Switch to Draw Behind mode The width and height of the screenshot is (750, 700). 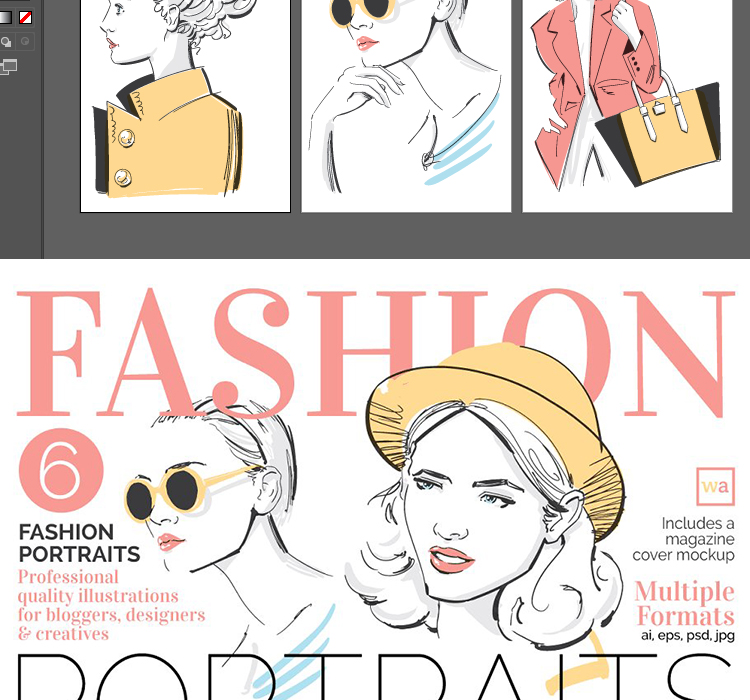click(x=7, y=42)
